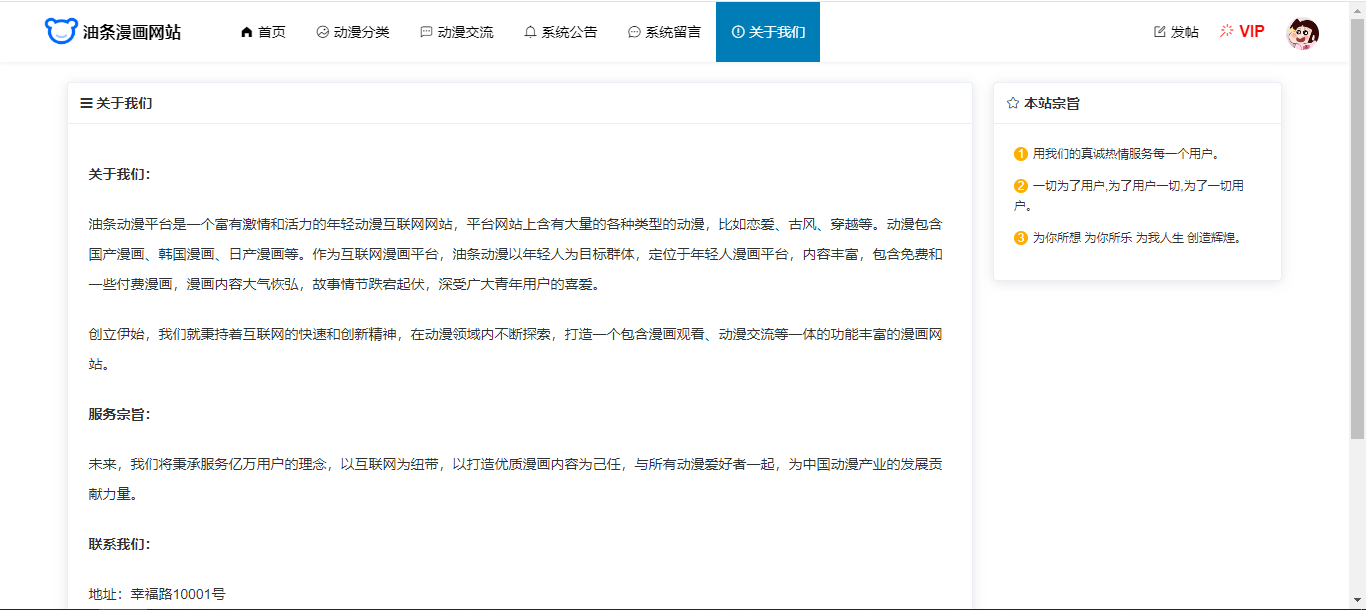Click the orange number 2 badge
Viewport: 1366px width, 610px height.
[1021, 186]
